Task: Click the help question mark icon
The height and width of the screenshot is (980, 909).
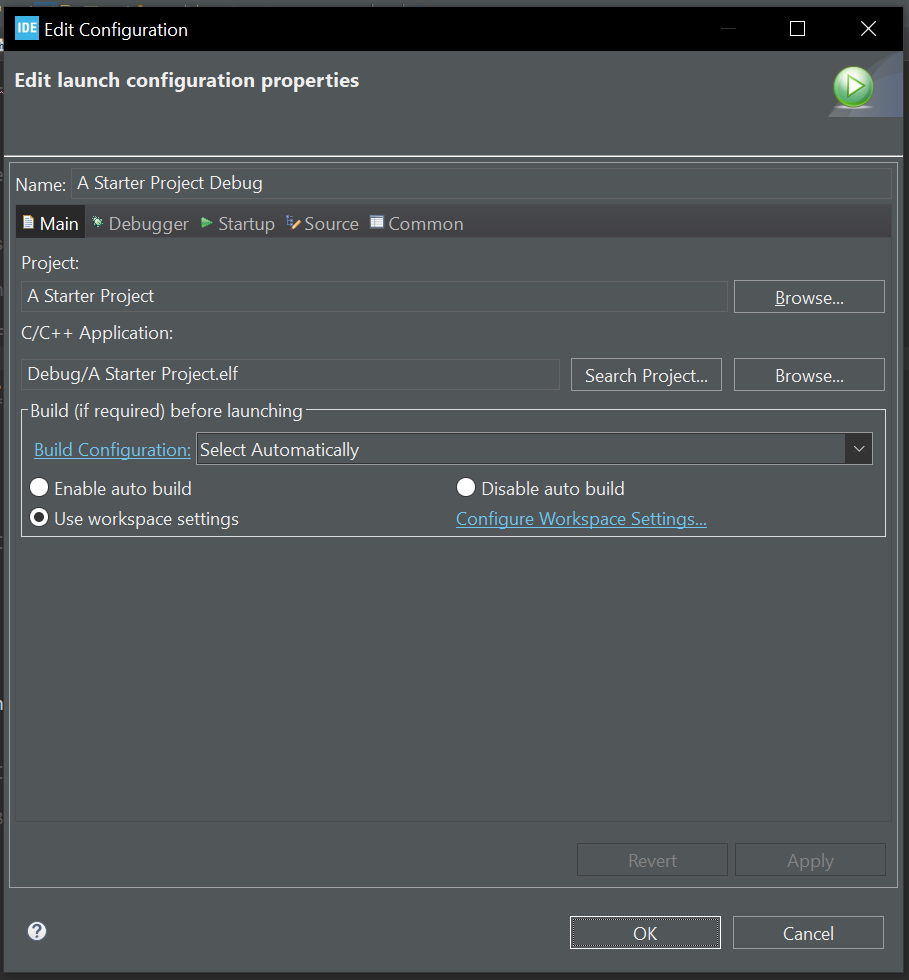Action: pos(37,931)
